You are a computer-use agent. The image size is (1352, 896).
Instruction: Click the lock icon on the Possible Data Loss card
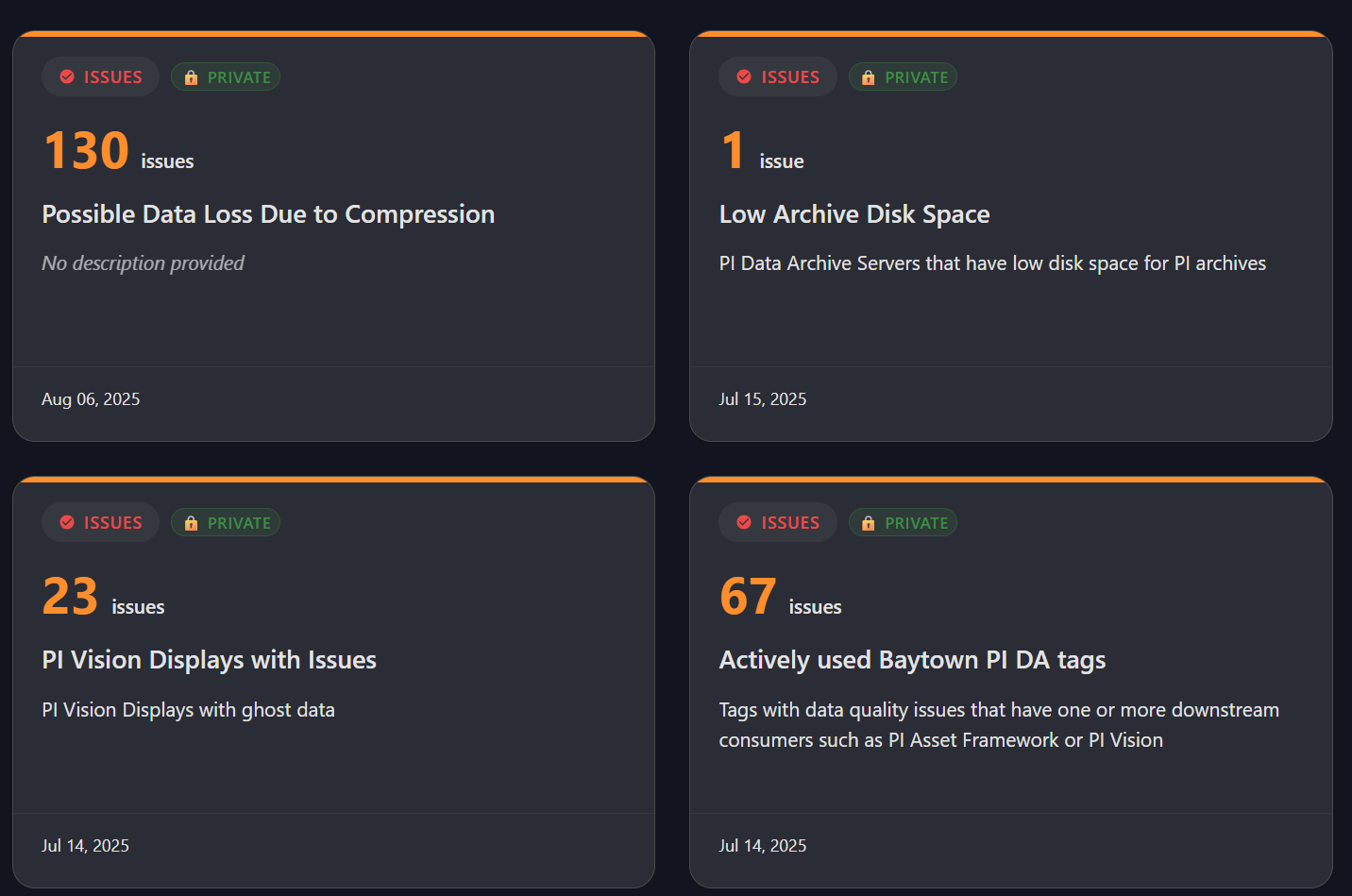click(191, 77)
